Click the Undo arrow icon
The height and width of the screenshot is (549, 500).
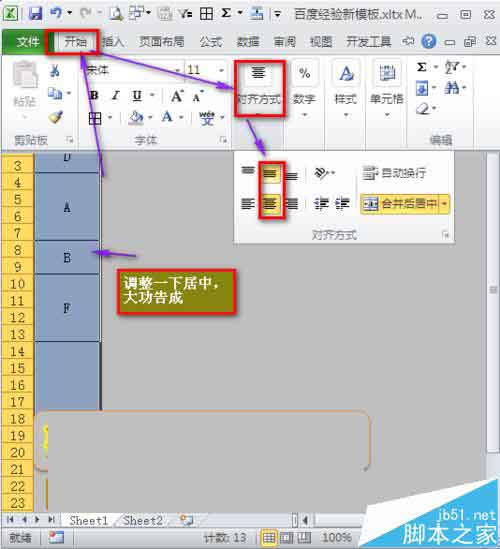click(x=56, y=13)
